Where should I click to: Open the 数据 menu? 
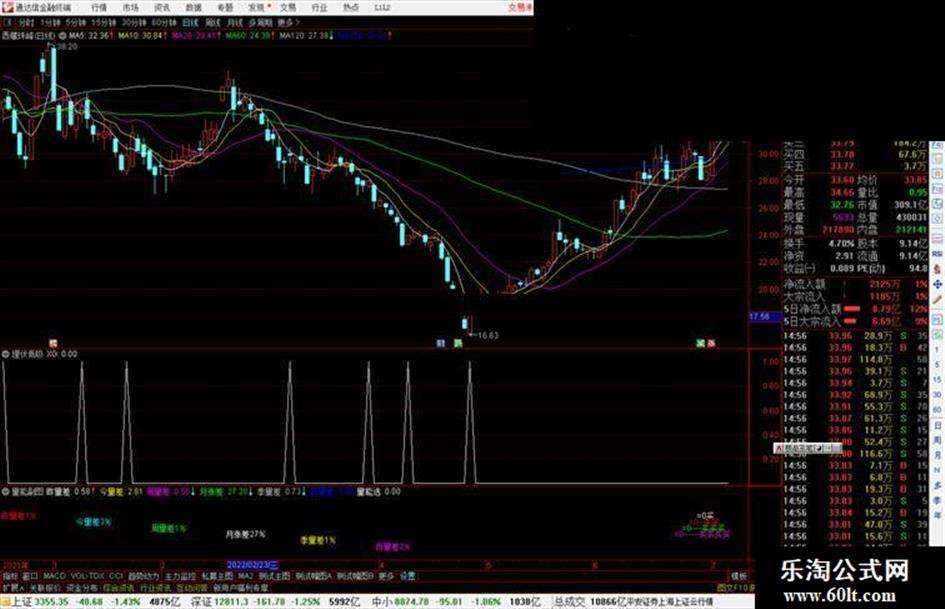[x=193, y=7]
